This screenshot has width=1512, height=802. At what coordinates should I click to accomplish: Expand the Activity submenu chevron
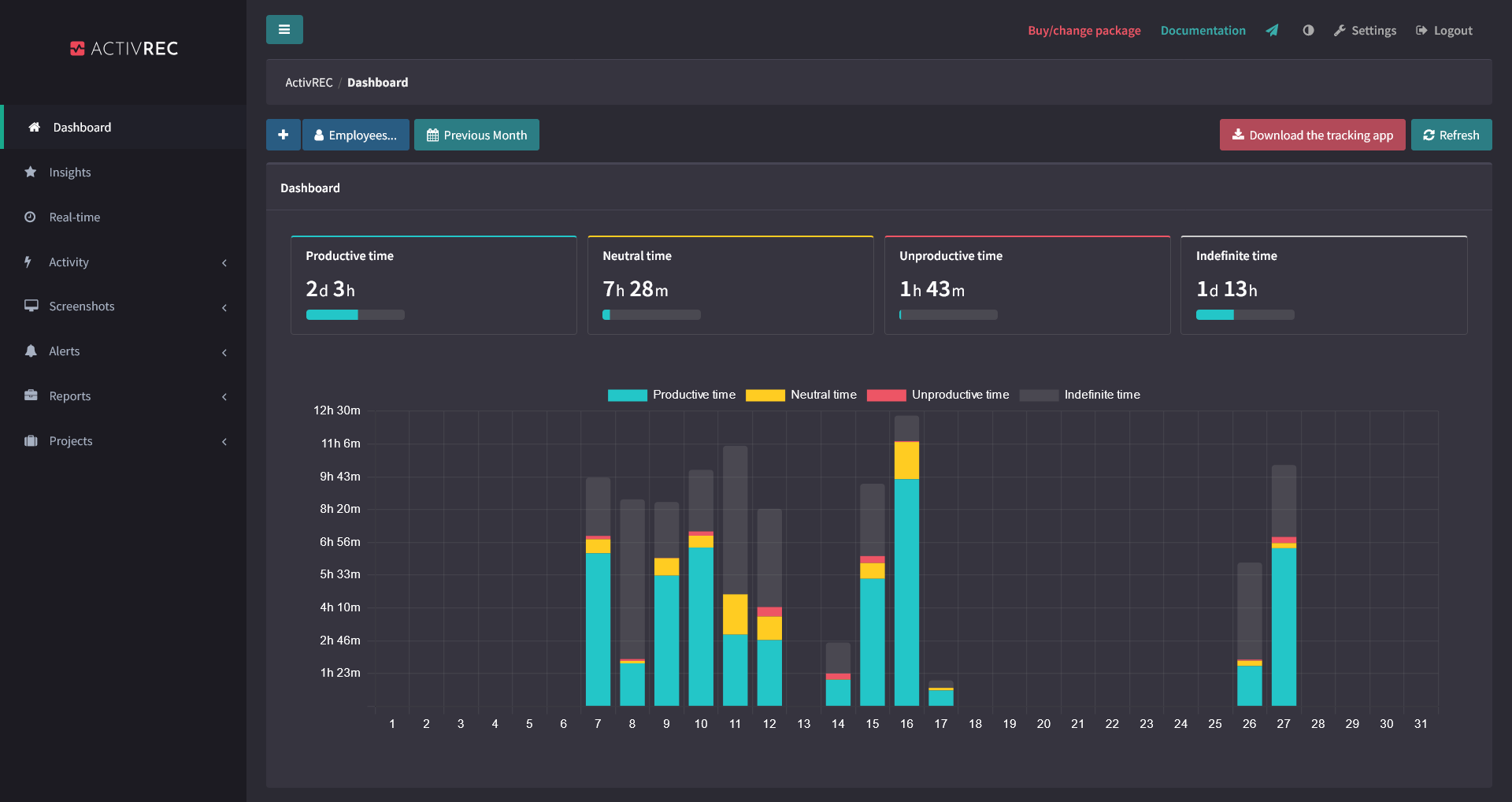pyautogui.click(x=224, y=262)
